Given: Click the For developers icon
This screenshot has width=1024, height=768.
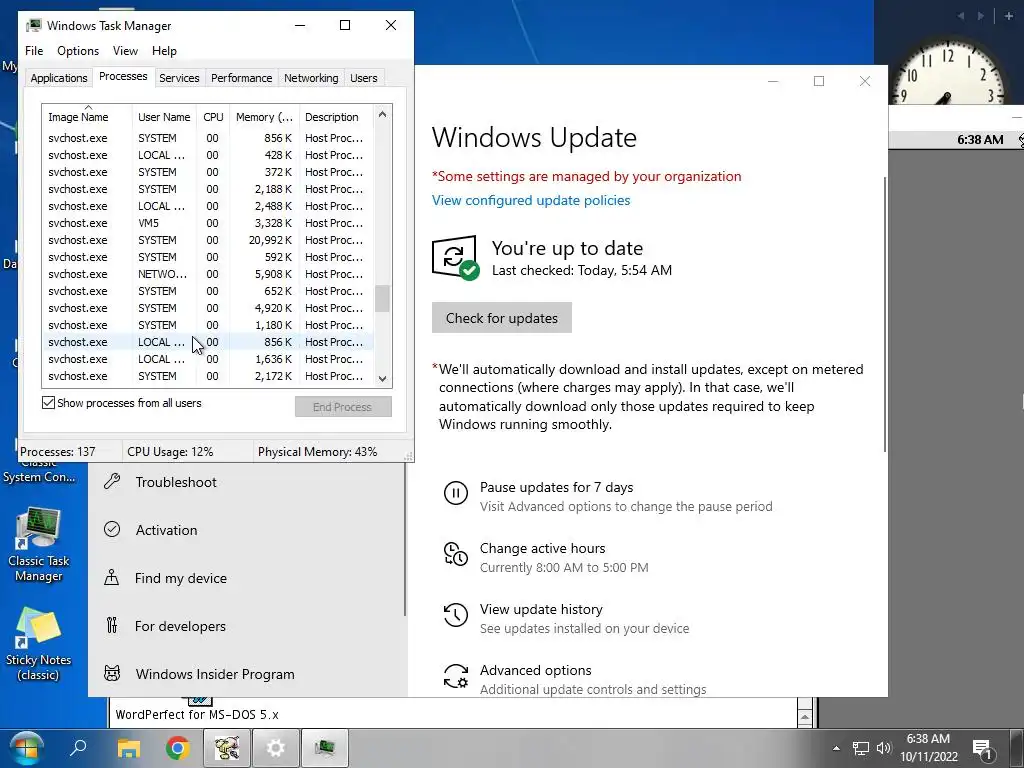Looking at the screenshot, I should pyautogui.click(x=112, y=626).
